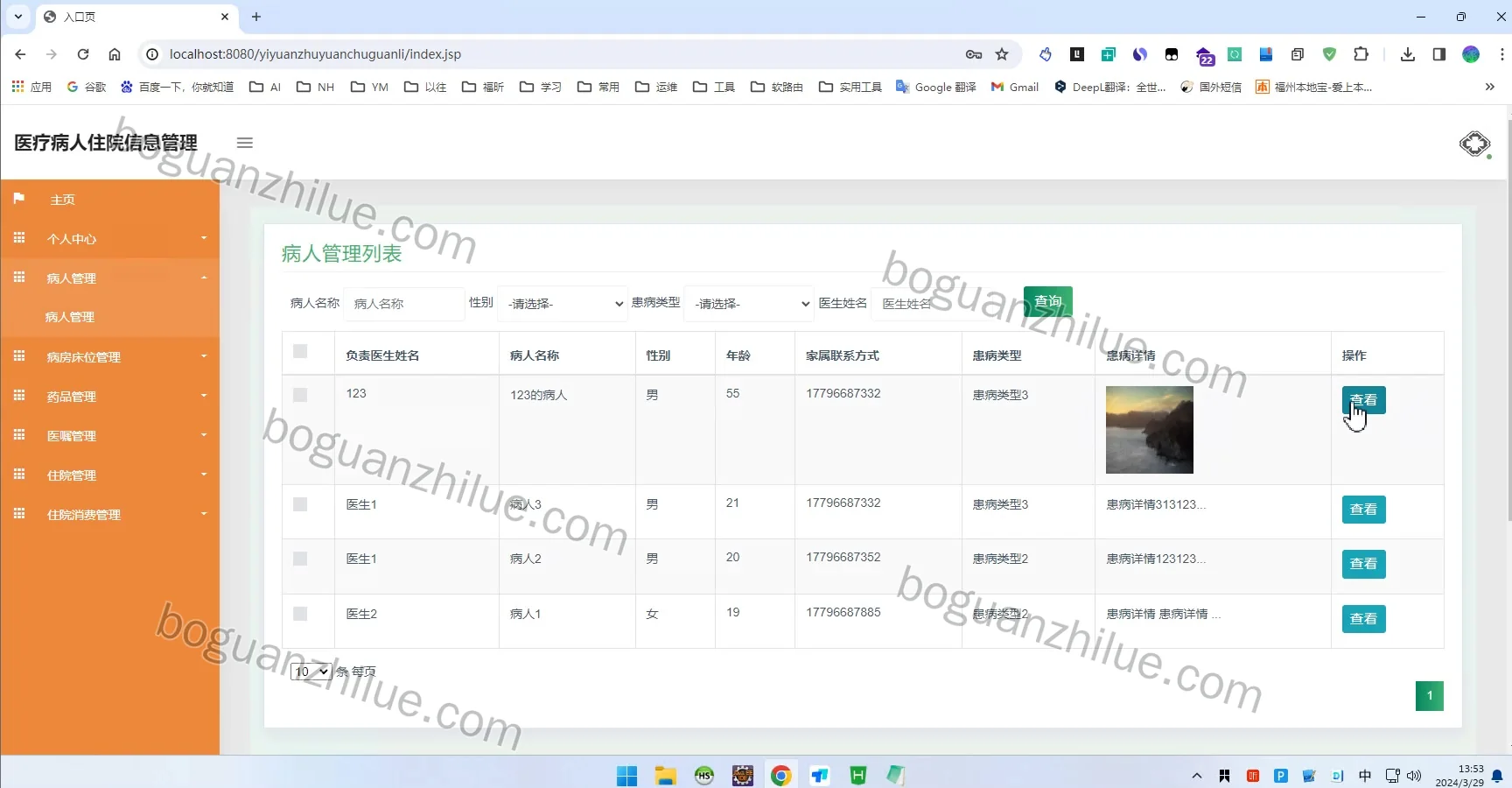
Task: Click the landscape thumbnail in 患病详情
Action: point(1150,430)
